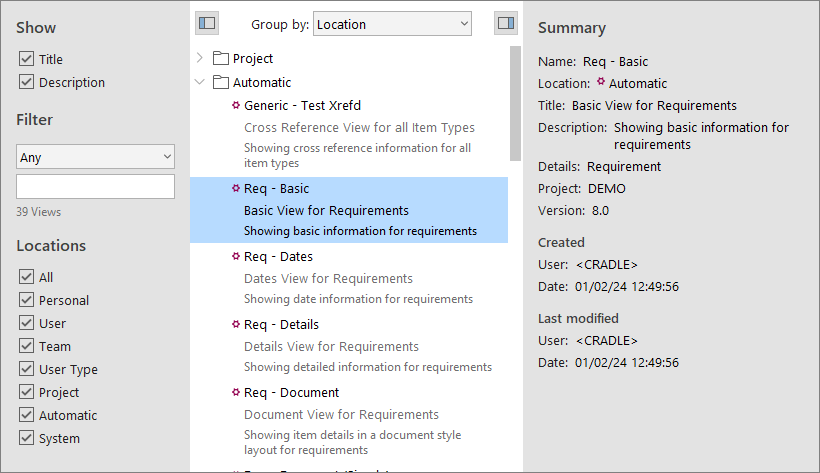Open the Filter Any dropdown
The height and width of the screenshot is (473, 820).
95,157
